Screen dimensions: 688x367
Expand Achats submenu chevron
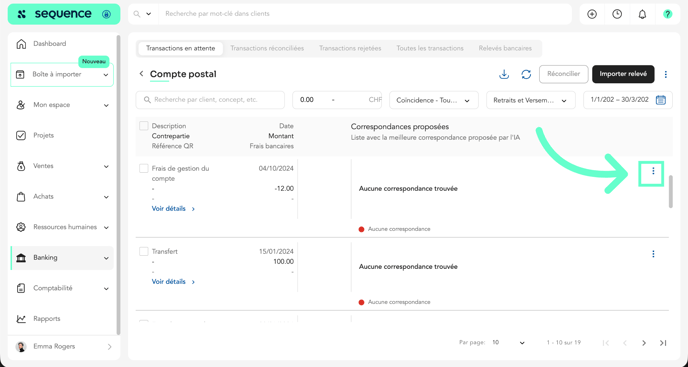106,197
